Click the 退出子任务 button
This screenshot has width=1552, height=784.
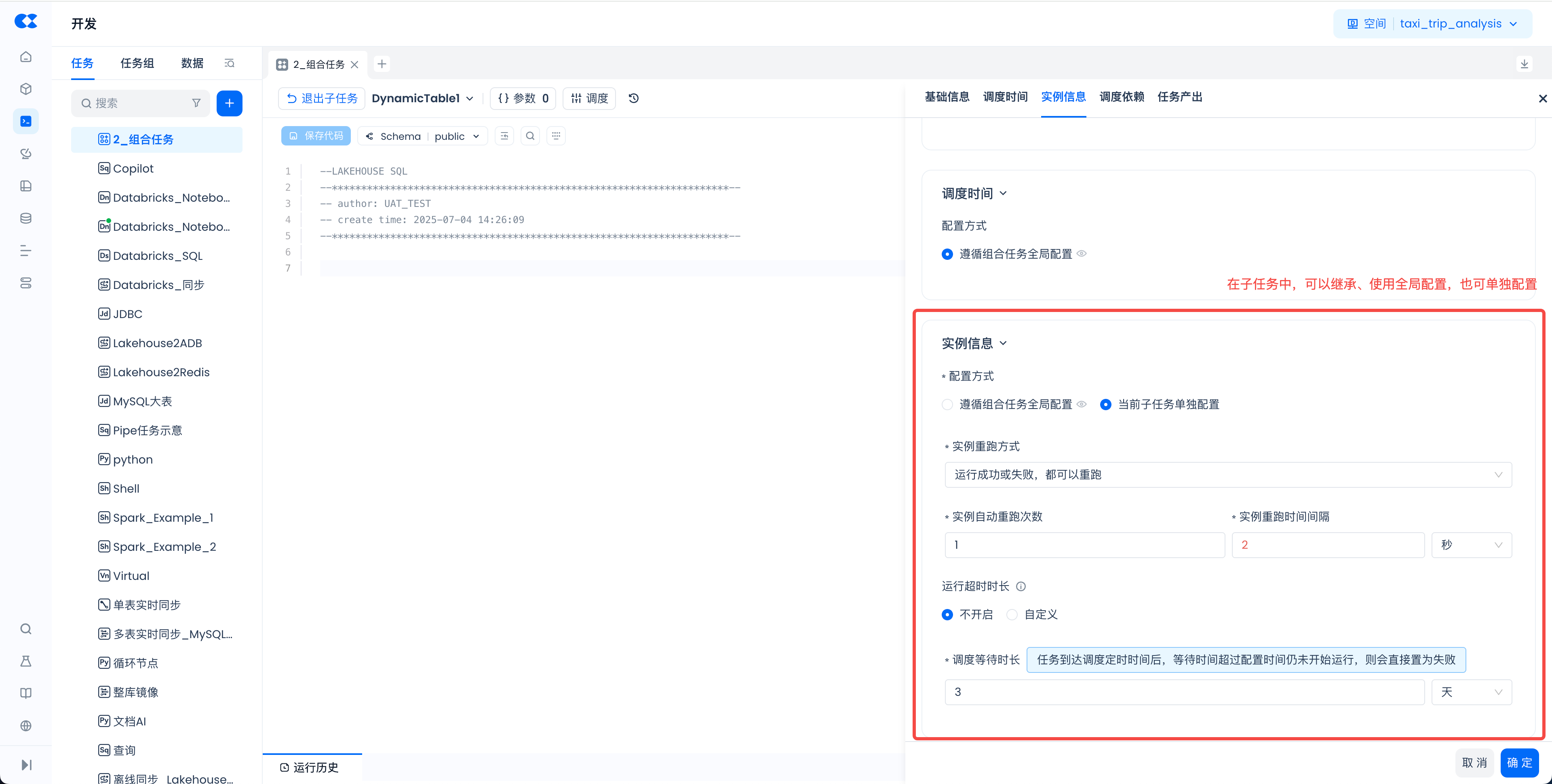322,98
